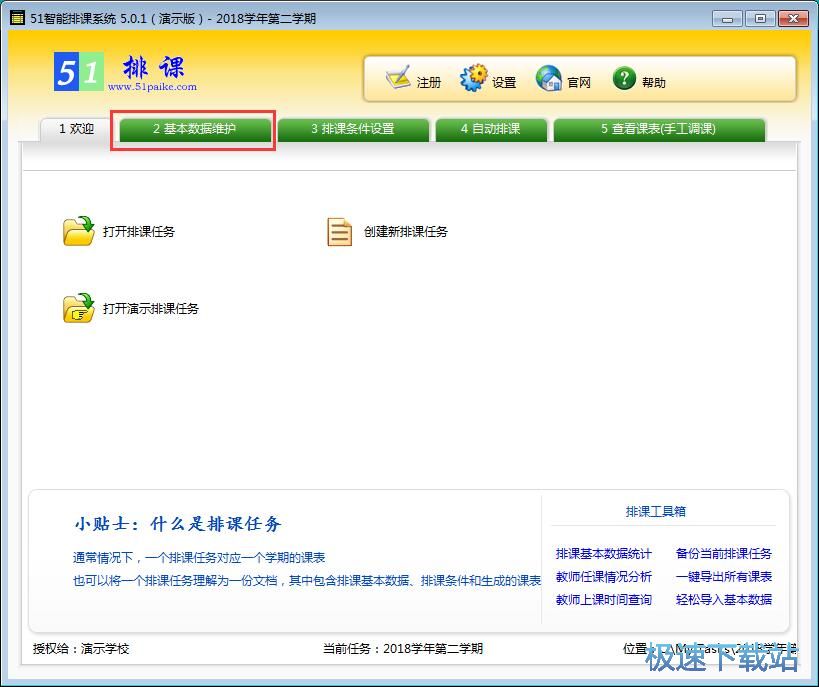
Task: Open 设置 via the gear icon
Action: (x=474, y=78)
